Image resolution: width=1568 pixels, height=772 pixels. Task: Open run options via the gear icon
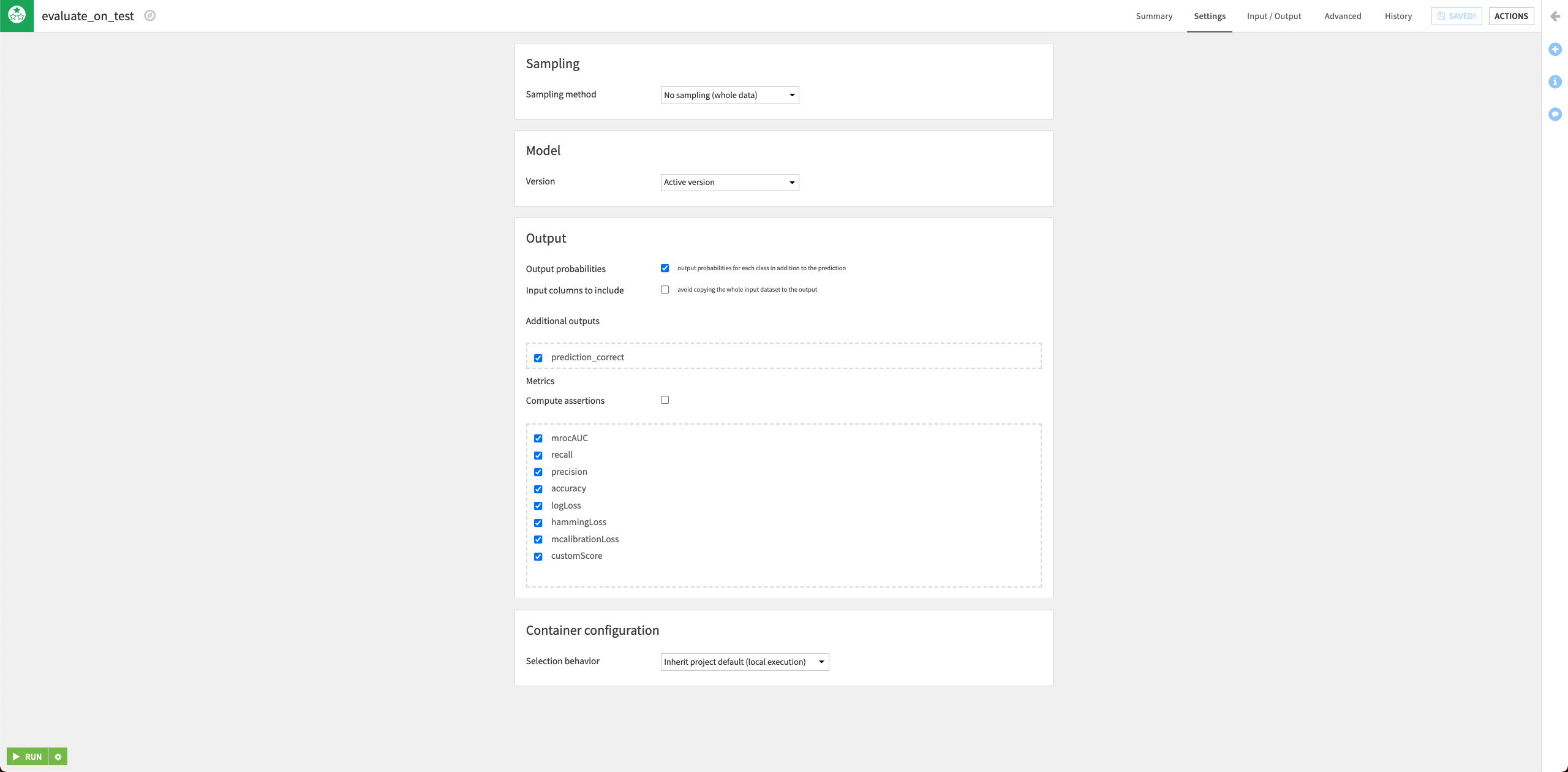click(x=57, y=757)
